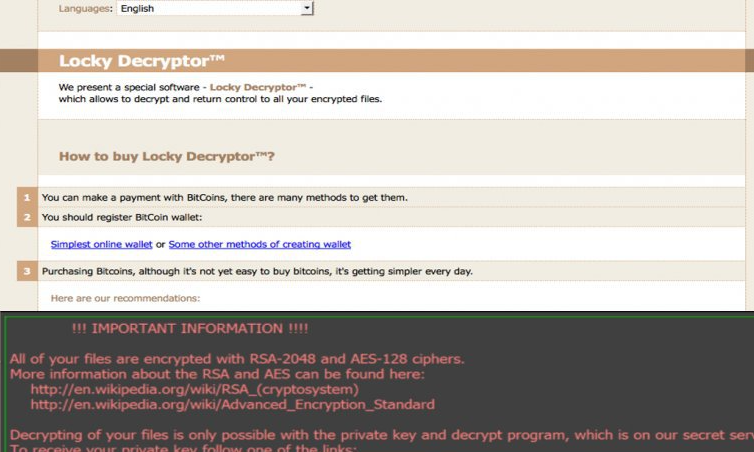Click the 'You should register BitCoin wallet:' row
This screenshot has width=754, height=452.
pyautogui.click(x=122, y=217)
